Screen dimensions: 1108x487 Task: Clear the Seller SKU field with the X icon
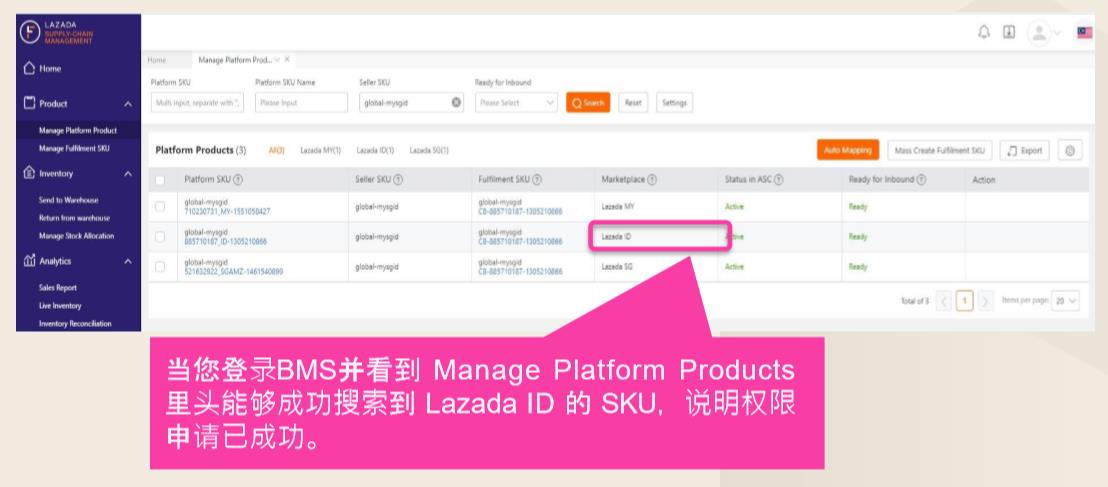[x=456, y=102]
